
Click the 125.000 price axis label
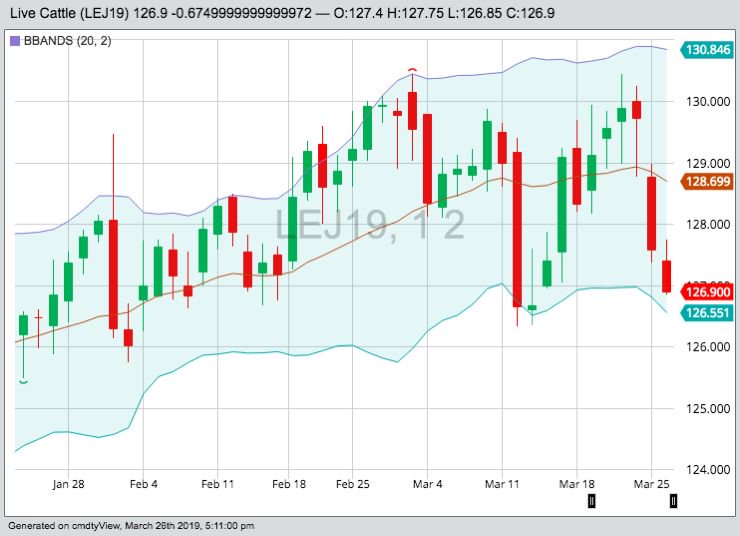pos(707,409)
